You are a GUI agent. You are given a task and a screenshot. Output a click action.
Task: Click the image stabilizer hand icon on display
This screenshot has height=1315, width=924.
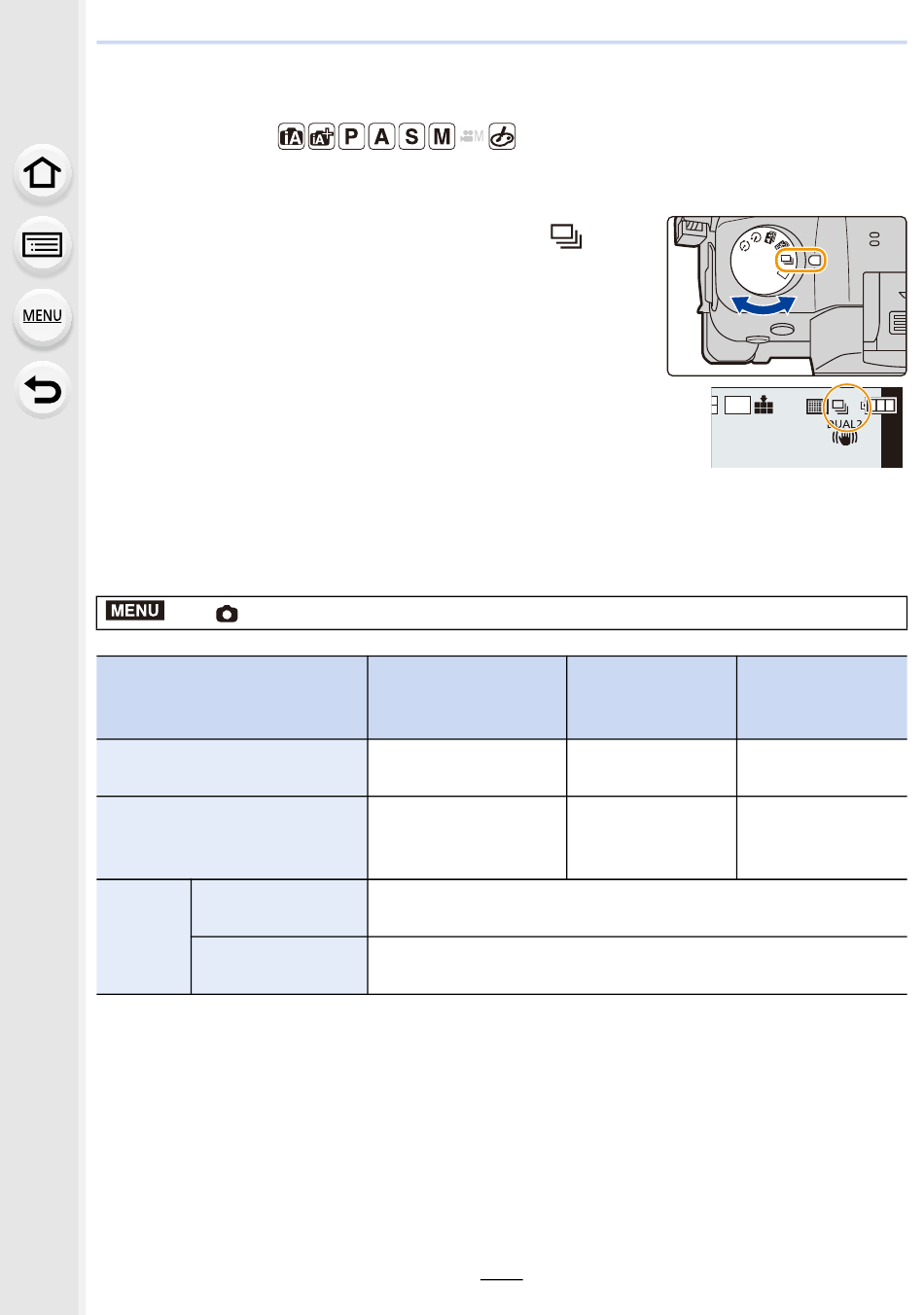coord(844,439)
